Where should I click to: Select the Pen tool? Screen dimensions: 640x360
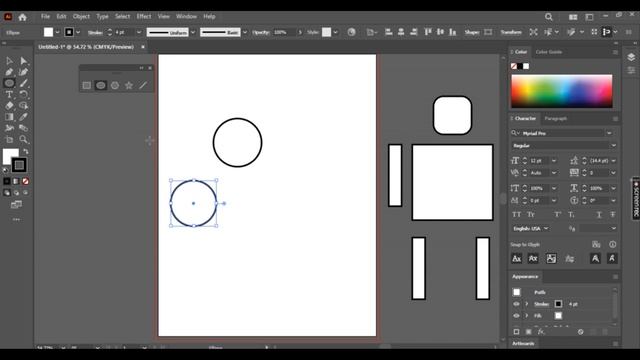point(9,72)
